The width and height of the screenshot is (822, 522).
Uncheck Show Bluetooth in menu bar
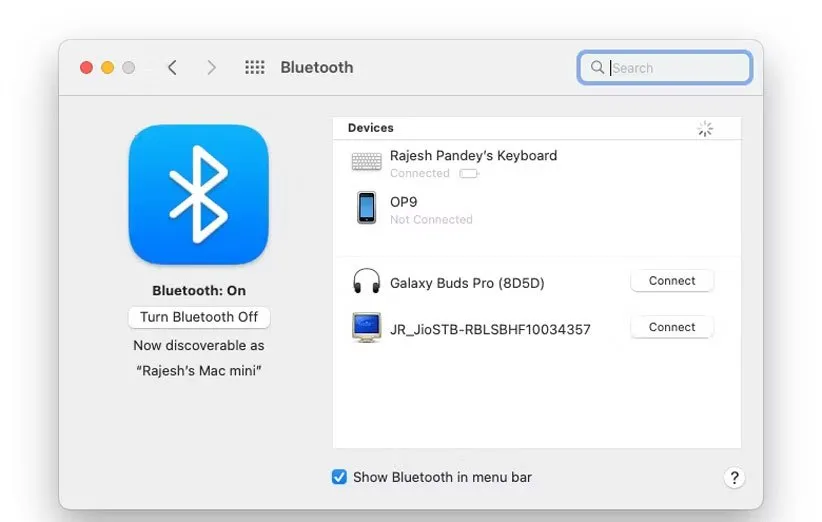coord(340,477)
